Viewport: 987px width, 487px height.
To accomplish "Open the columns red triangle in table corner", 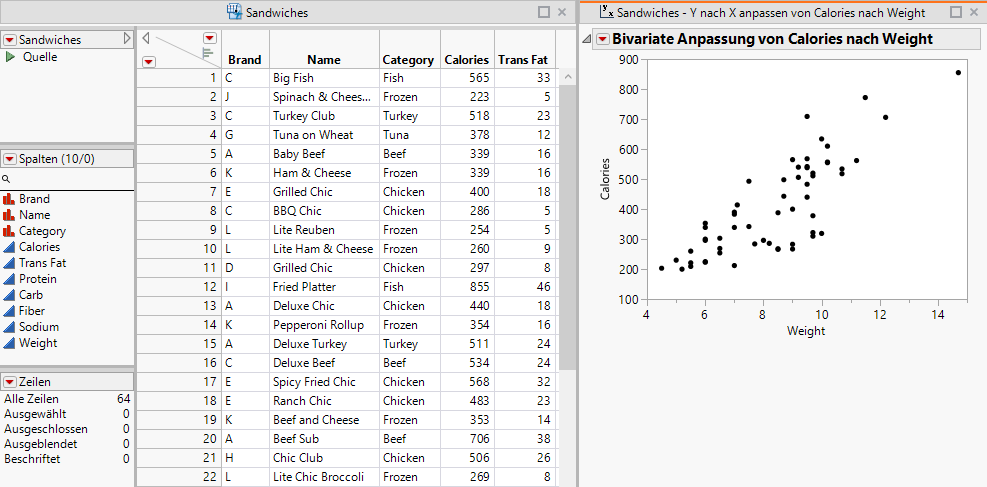I will [210, 38].
